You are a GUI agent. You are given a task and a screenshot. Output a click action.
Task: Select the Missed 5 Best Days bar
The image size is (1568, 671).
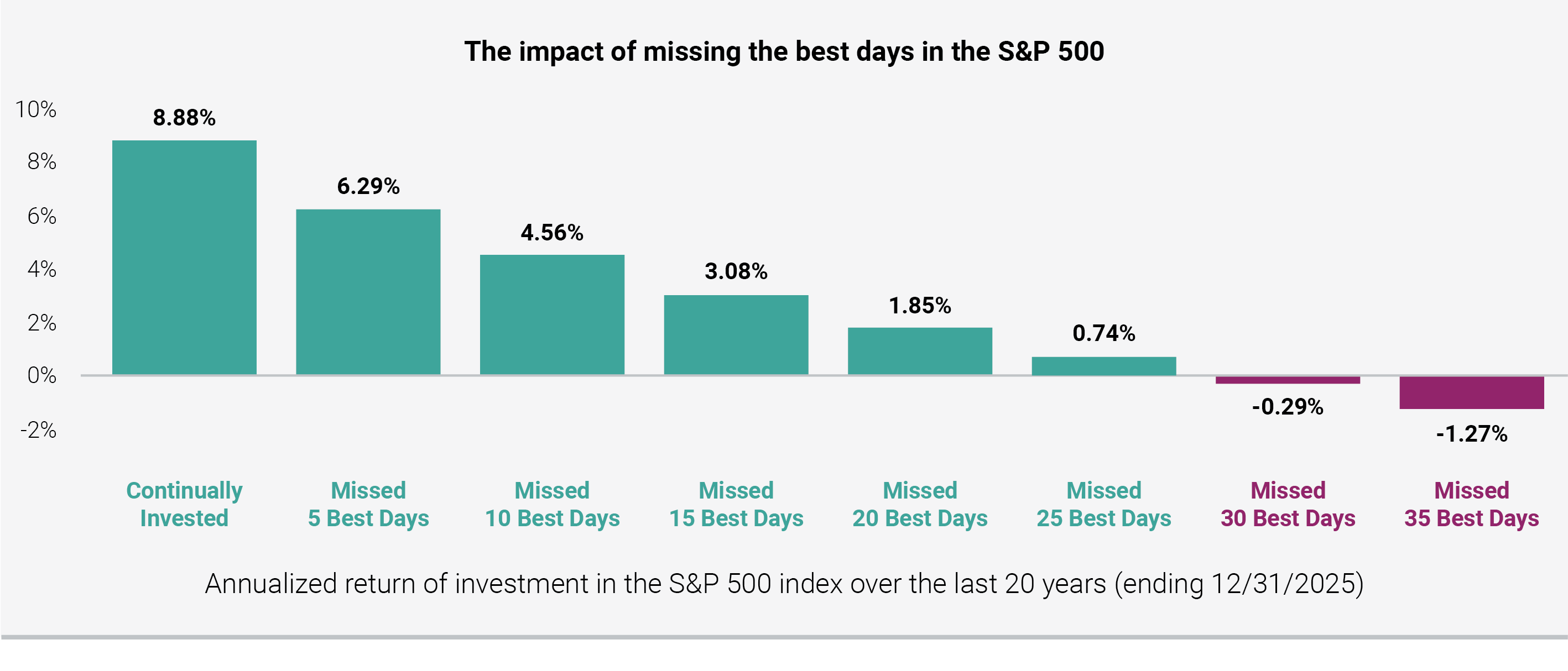click(368, 292)
